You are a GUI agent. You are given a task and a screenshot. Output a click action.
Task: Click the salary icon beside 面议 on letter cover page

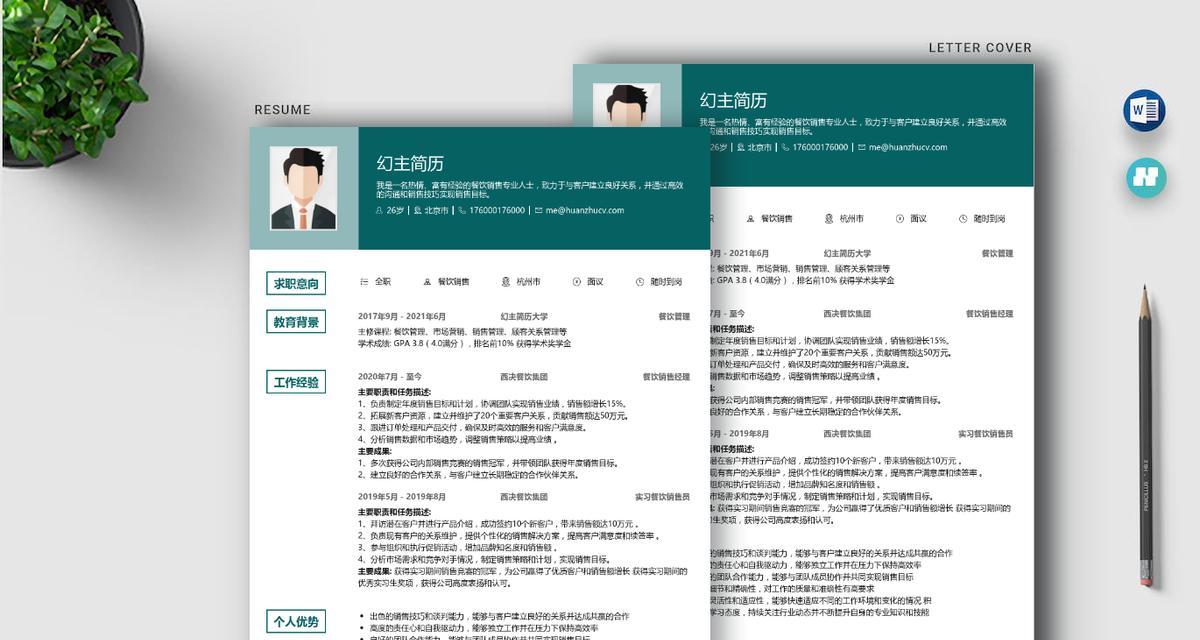(x=900, y=218)
